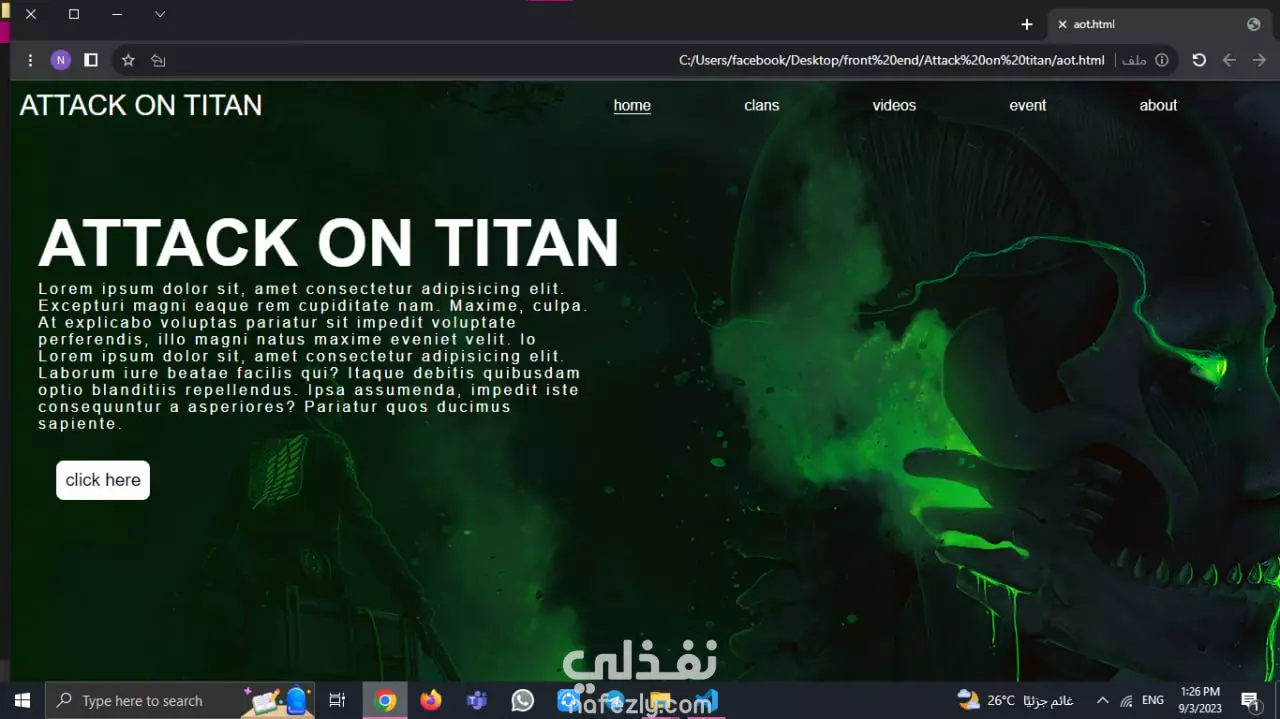Open the videos nav link
Image resolution: width=1280 pixels, height=719 pixels.
tap(894, 105)
